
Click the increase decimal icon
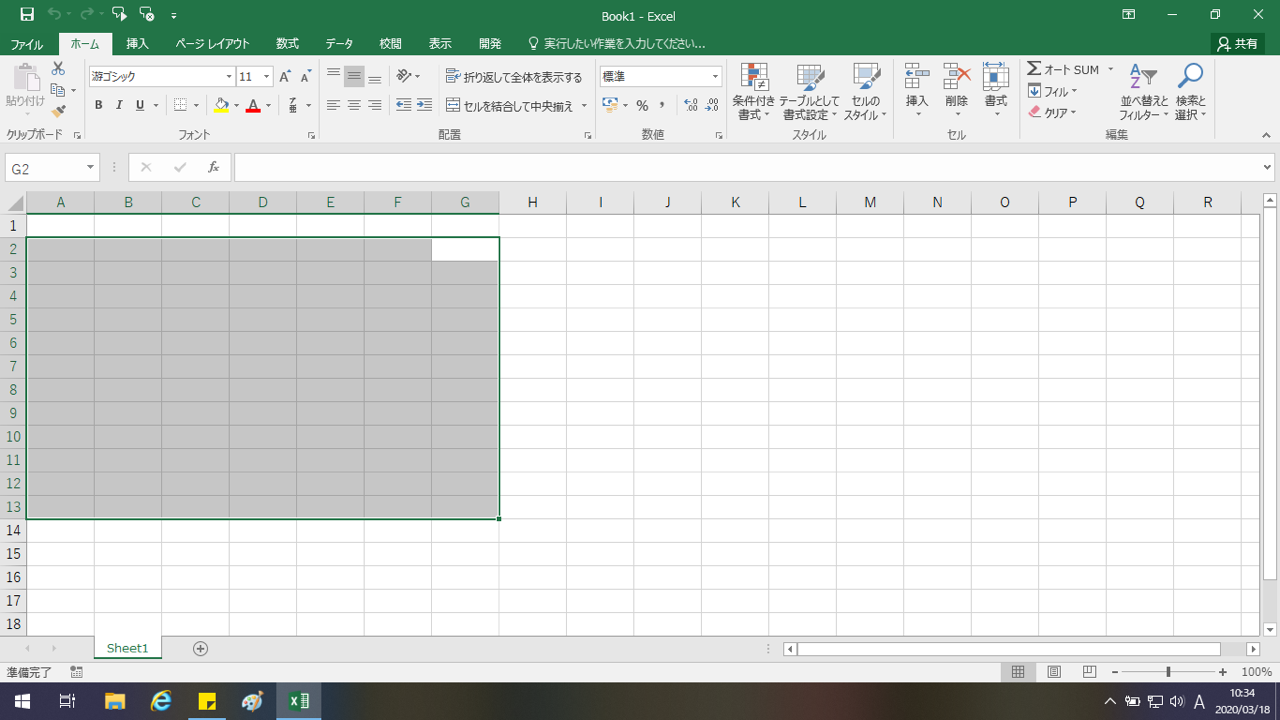(690, 105)
